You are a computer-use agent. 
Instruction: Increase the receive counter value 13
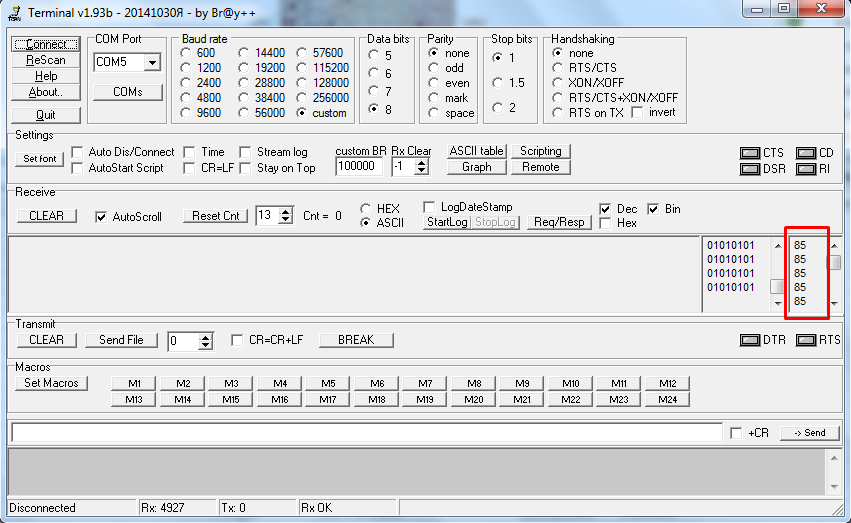pos(285,212)
